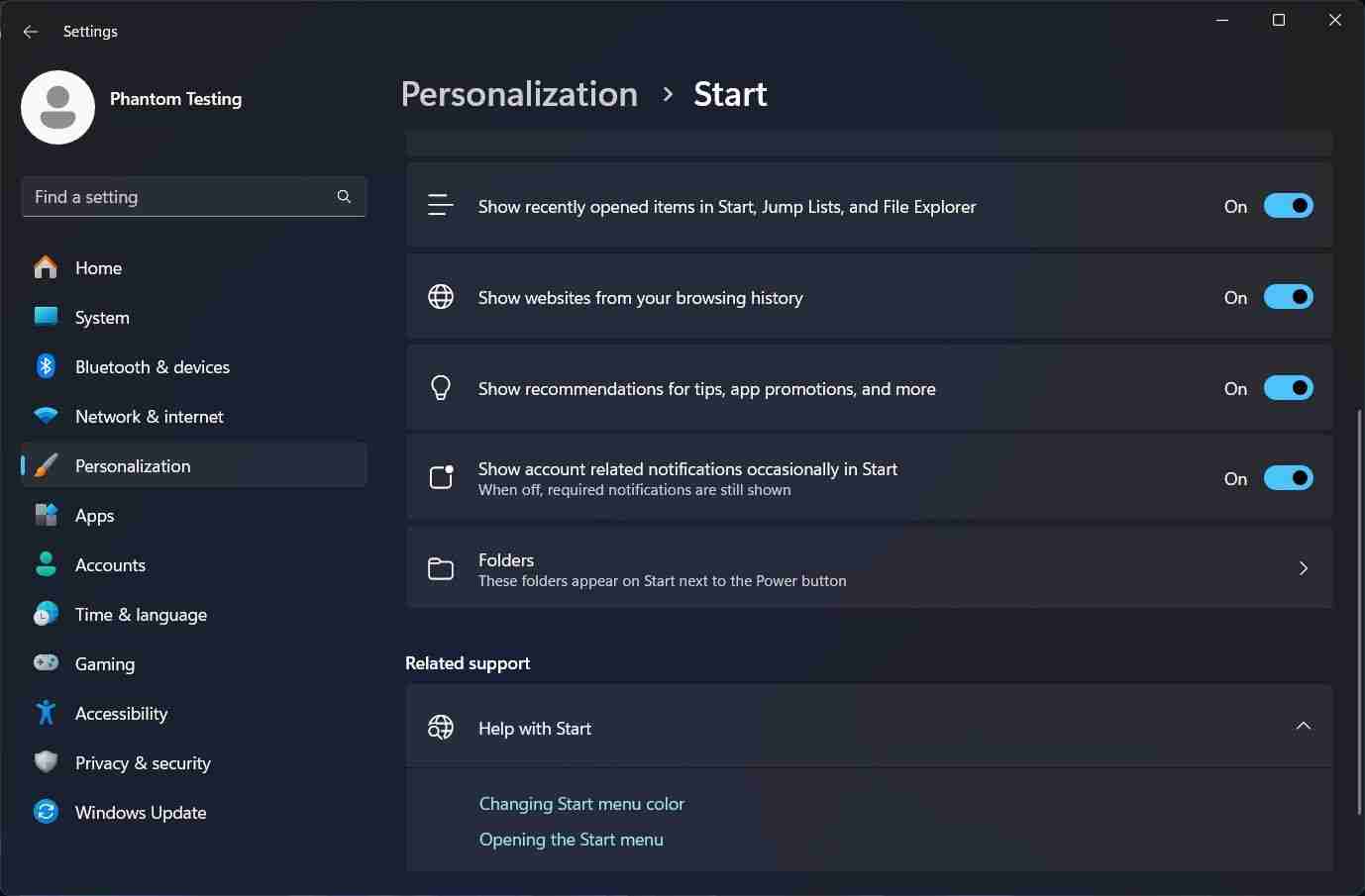Select Personalization in the breadcrumb

pyautogui.click(x=519, y=93)
